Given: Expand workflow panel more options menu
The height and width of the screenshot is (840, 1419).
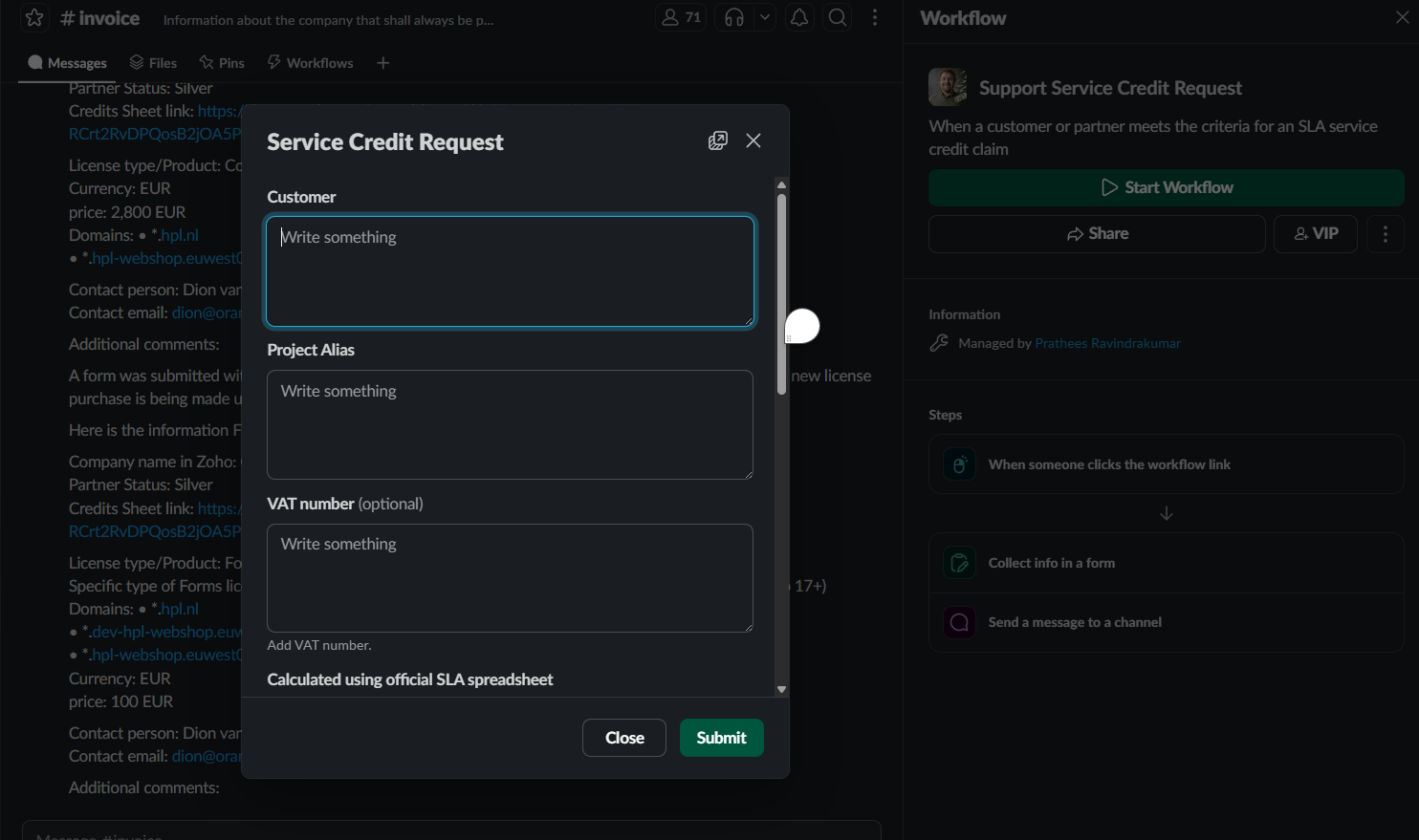Looking at the screenshot, I should (x=1385, y=234).
